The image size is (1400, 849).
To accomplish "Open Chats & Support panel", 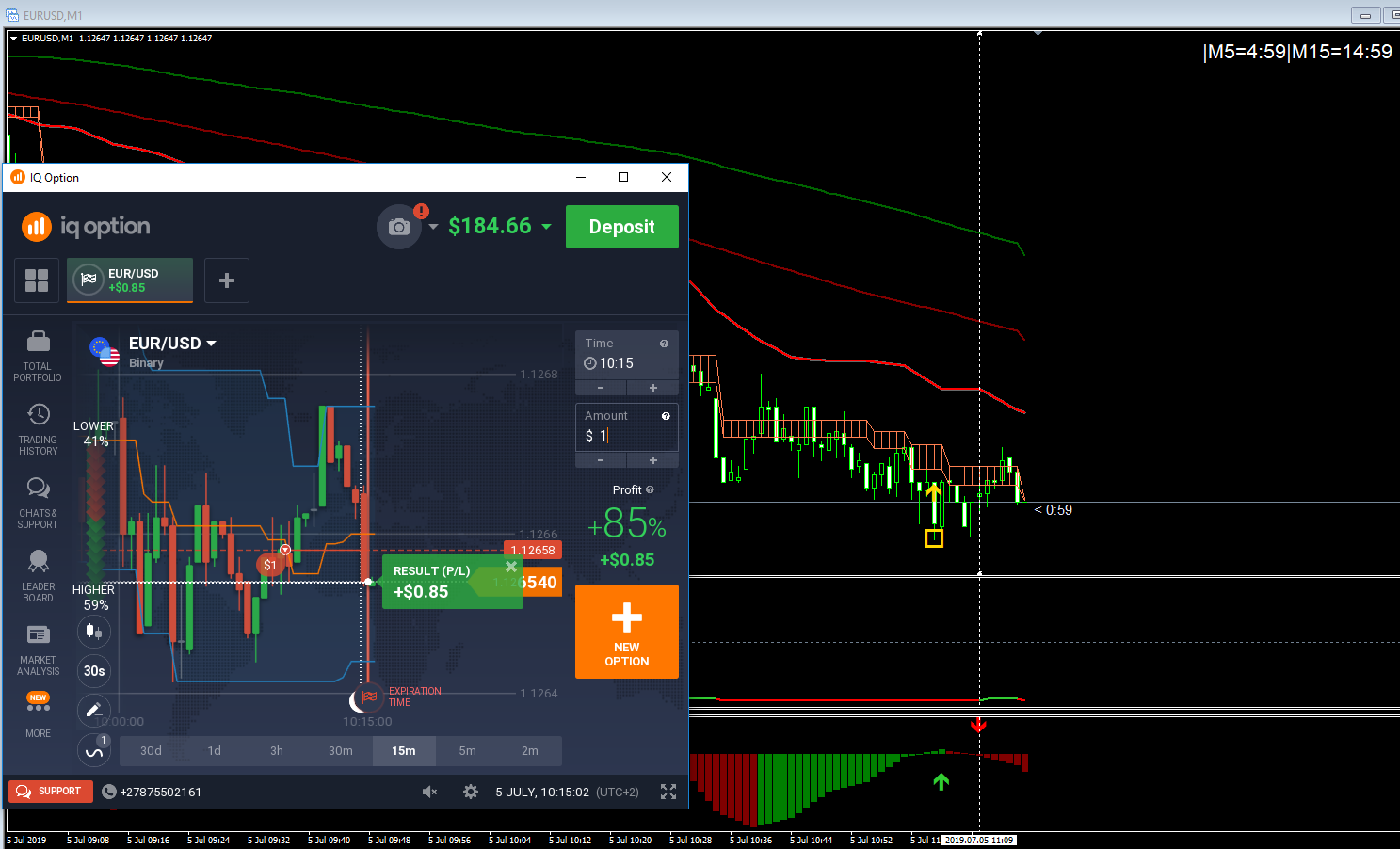I will (x=38, y=503).
